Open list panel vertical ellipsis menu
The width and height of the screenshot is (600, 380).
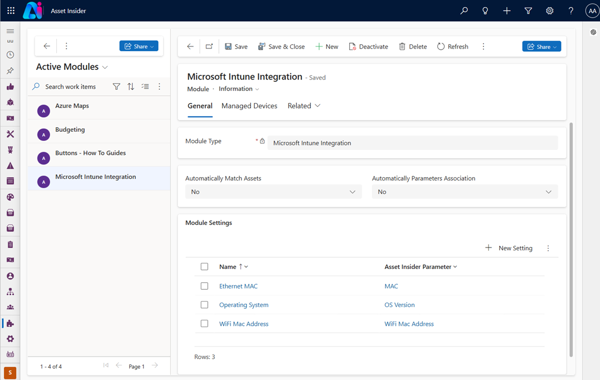(x=66, y=46)
